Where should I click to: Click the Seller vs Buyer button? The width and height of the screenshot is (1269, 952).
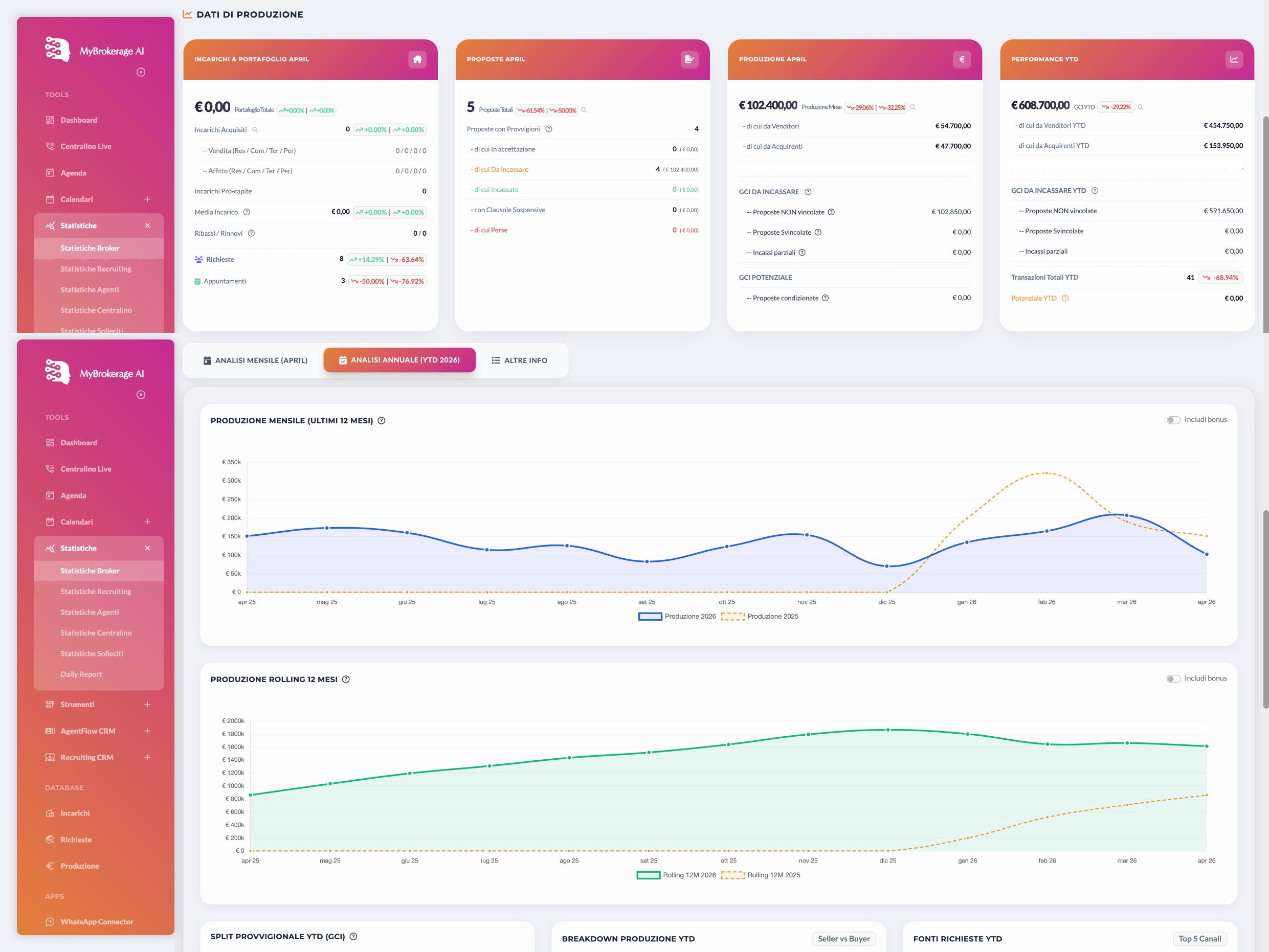[x=843, y=939]
